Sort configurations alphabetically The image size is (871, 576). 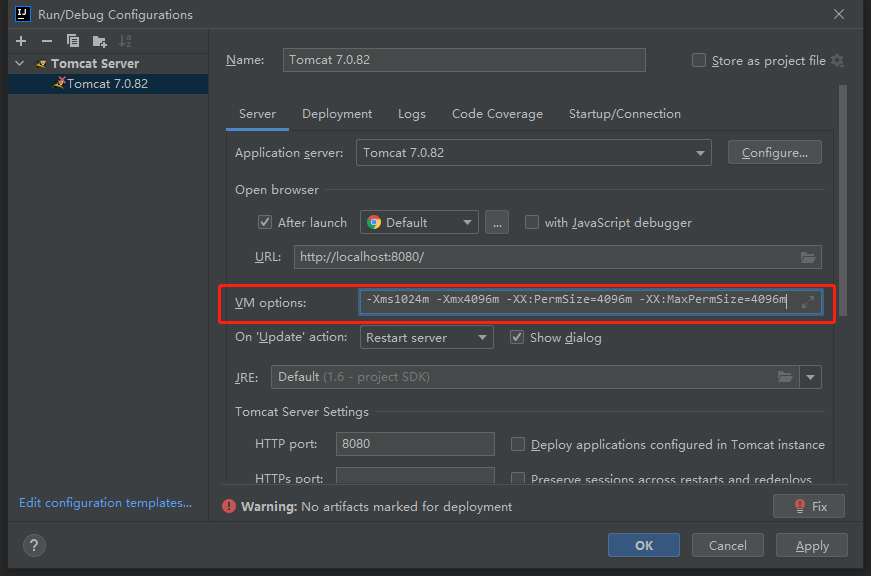tap(125, 41)
